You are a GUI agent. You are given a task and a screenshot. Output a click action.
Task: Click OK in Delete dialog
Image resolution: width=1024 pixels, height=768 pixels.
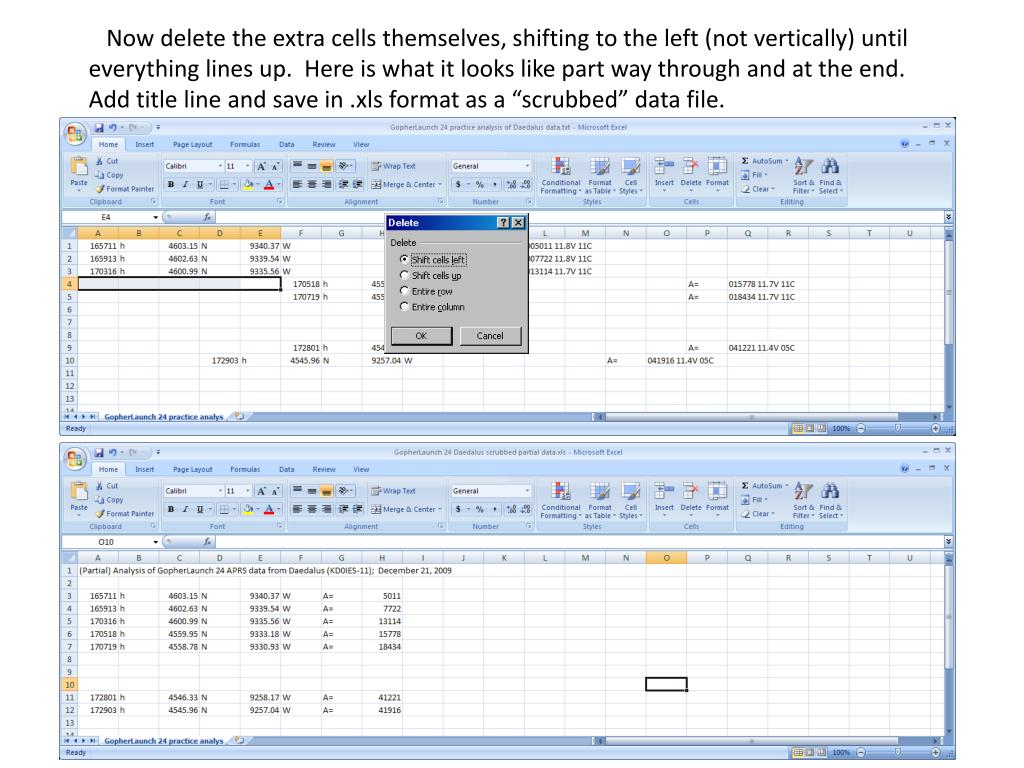click(x=421, y=336)
